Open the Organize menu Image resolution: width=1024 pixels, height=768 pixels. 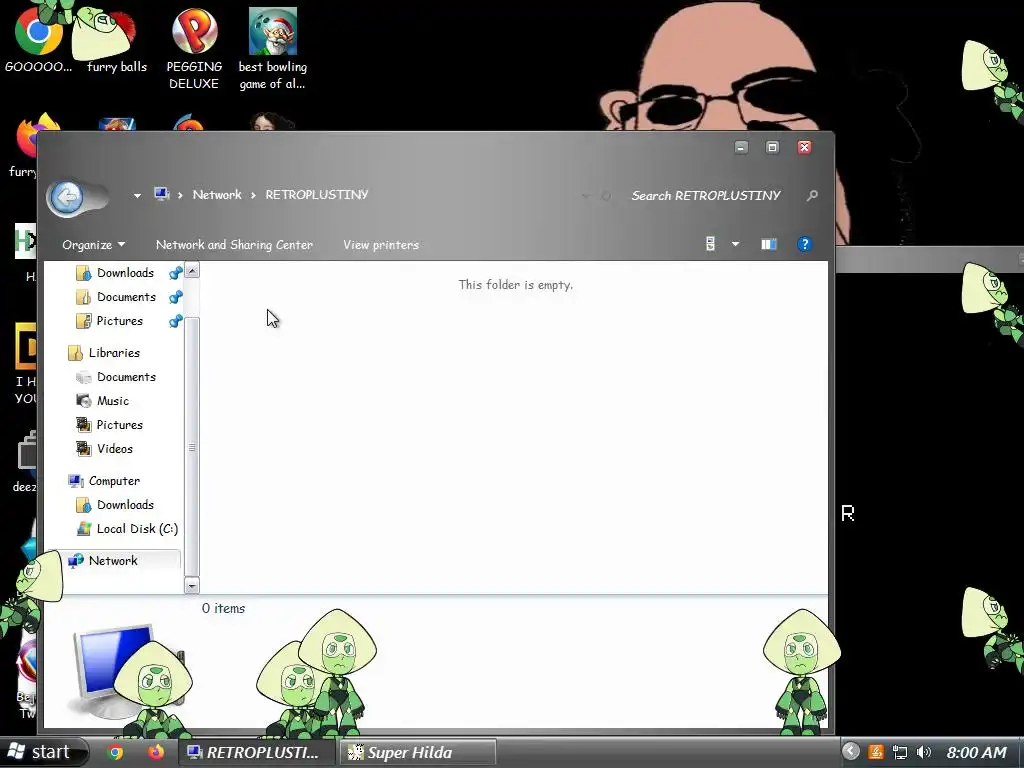[x=93, y=245]
